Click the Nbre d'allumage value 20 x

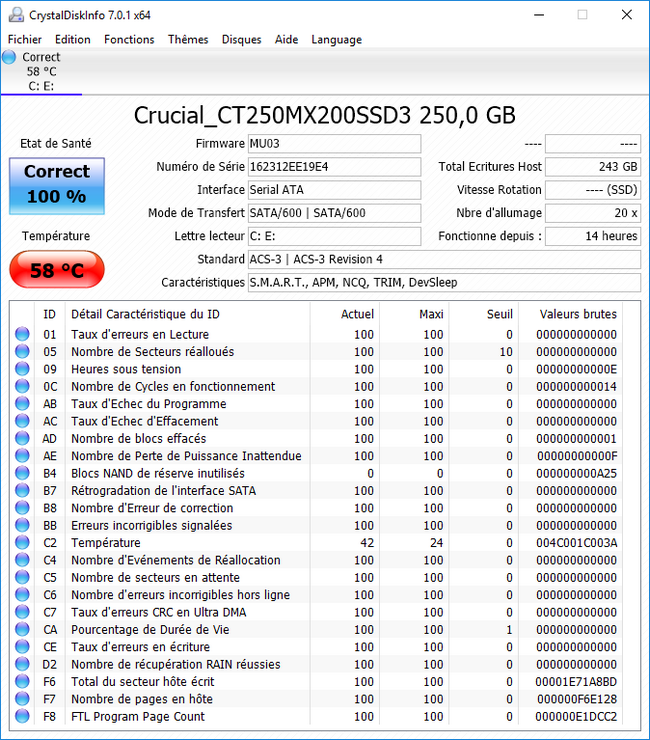tap(593, 213)
